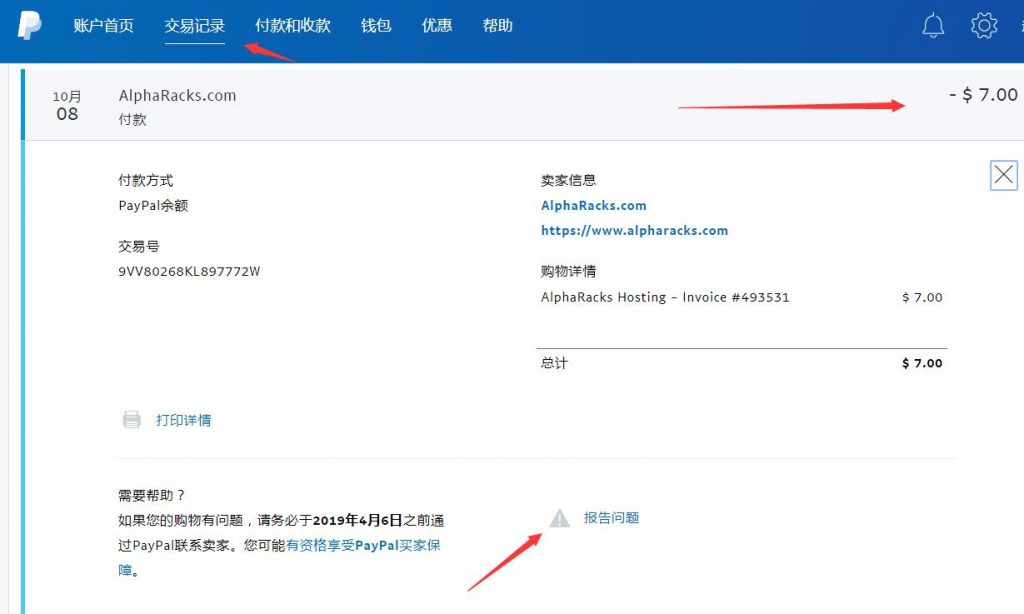This screenshot has height=614, width=1024.
Task: Collapse the AlphaRacks.com transaction row
Action: point(524,105)
